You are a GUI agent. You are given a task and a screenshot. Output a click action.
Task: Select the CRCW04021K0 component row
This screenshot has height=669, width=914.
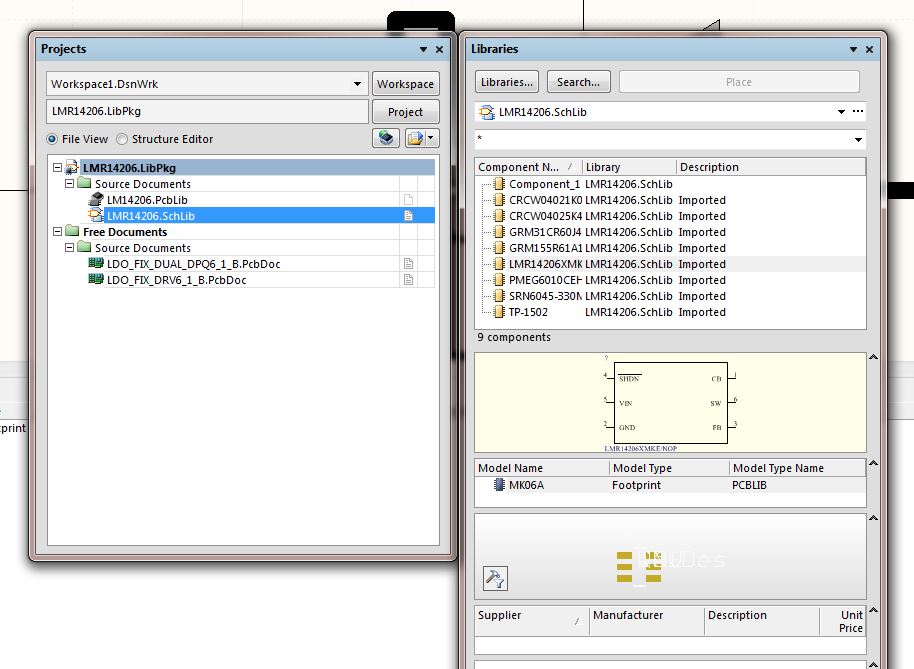[670, 200]
